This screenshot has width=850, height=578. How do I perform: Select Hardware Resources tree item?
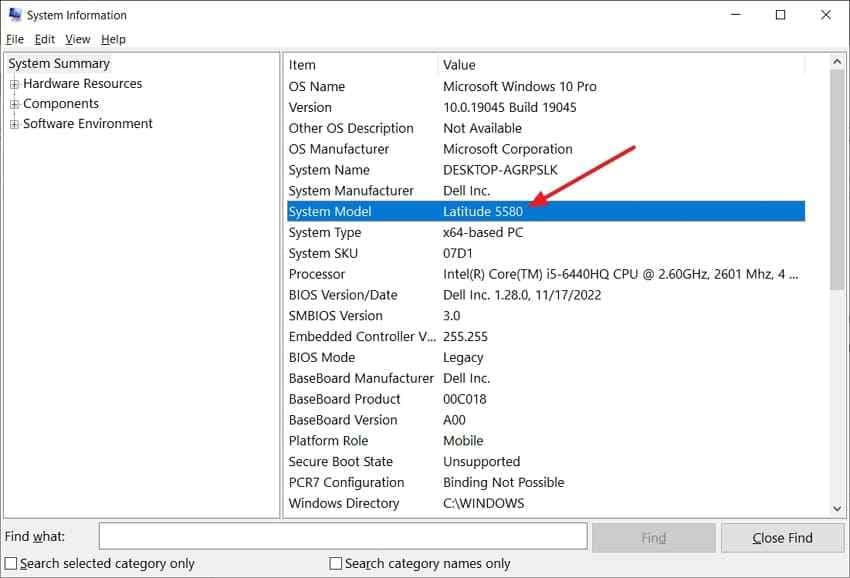pos(82,84)
